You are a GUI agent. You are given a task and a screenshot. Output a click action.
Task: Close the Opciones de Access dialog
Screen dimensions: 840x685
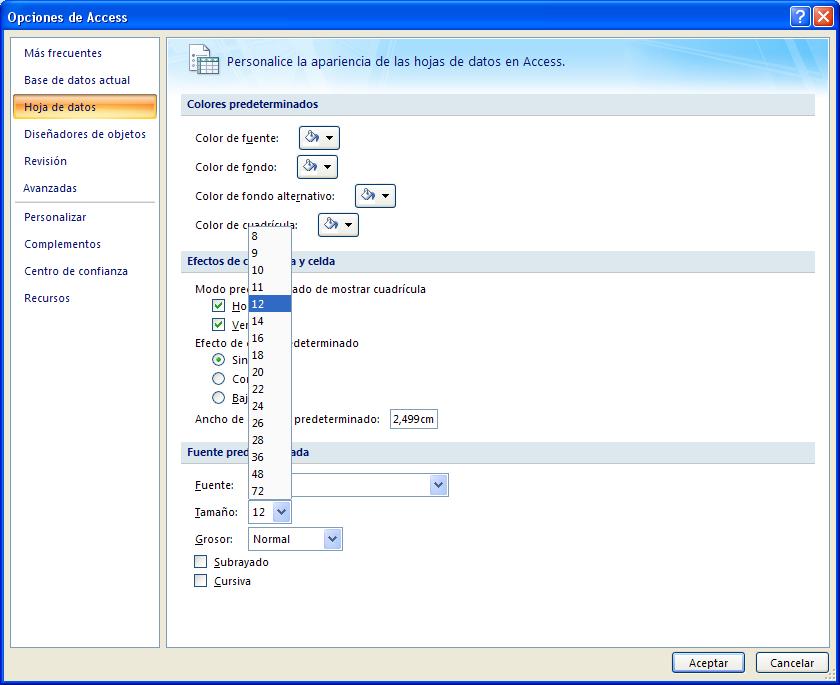pos(823,17)
